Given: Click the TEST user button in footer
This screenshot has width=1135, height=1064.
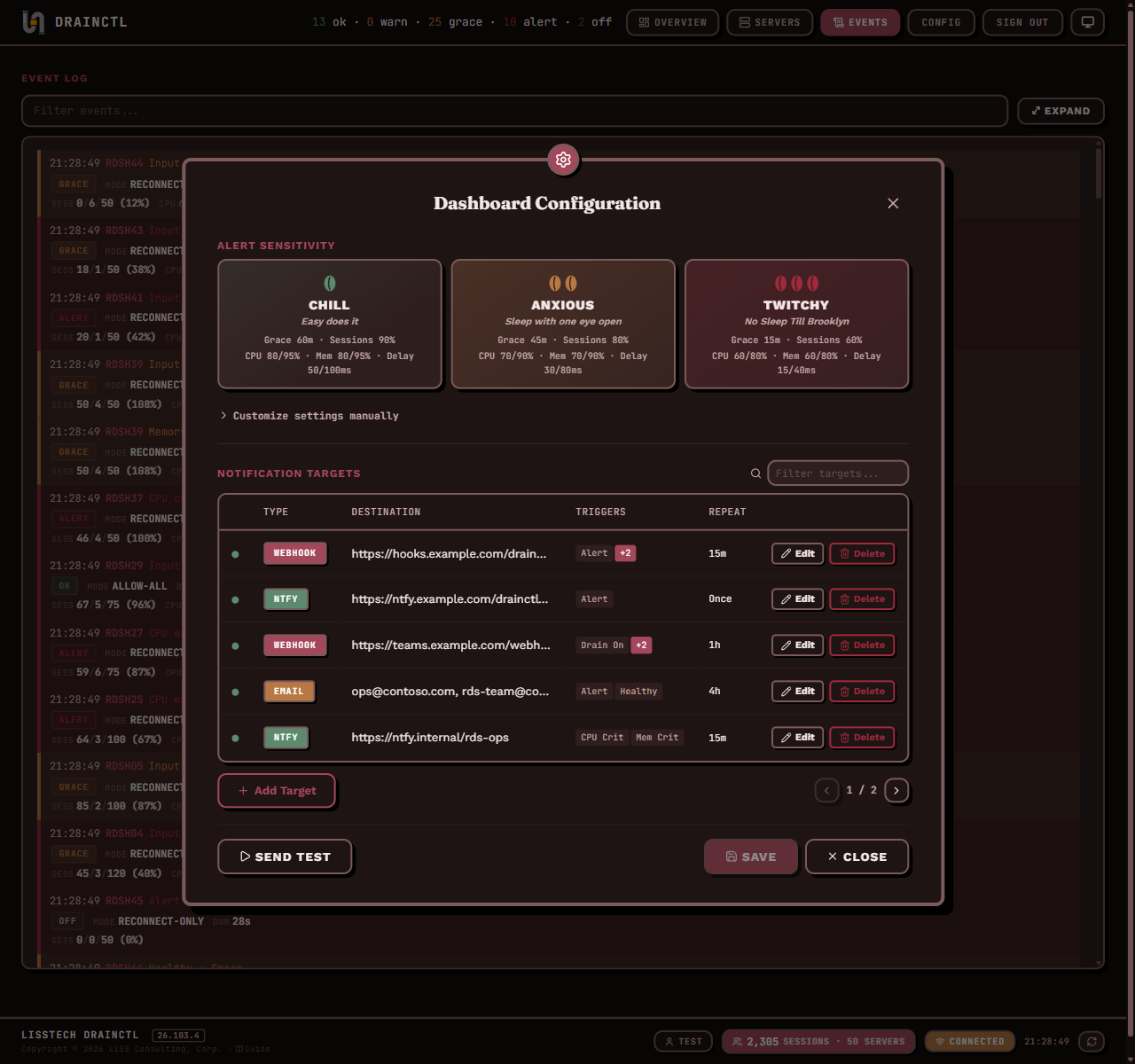Looking at the screenshot, I should [683, 1041].
